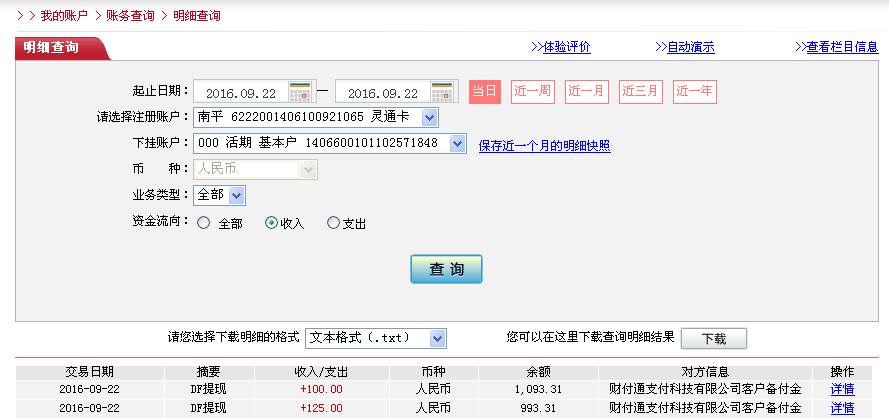Click 保存近一个月的明细快照 link
Viewport: 889px width, 419px height.
click(544, 146)
